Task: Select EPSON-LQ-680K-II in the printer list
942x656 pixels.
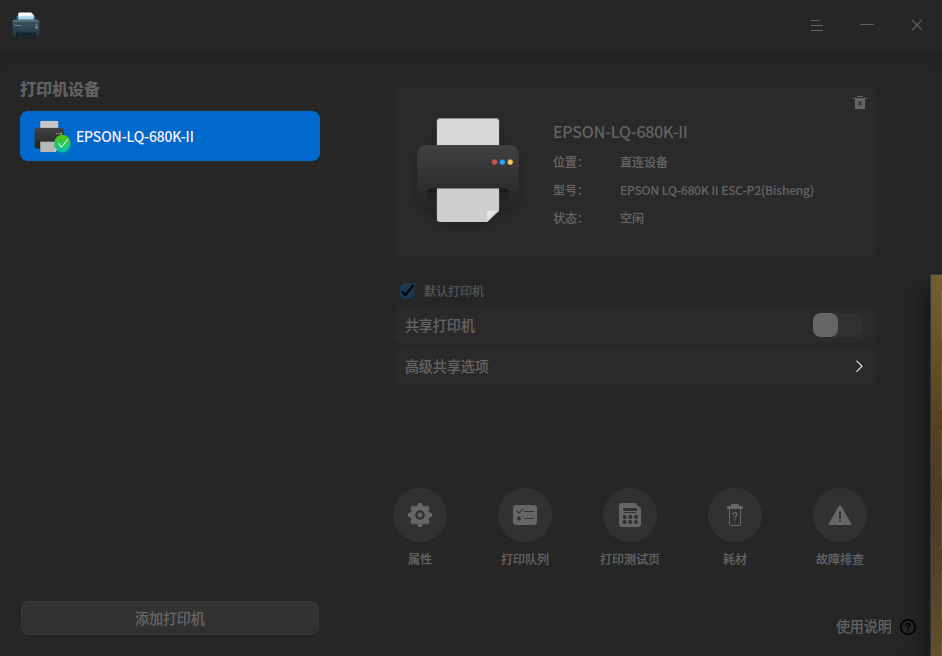Action: [x=170, y=136]
